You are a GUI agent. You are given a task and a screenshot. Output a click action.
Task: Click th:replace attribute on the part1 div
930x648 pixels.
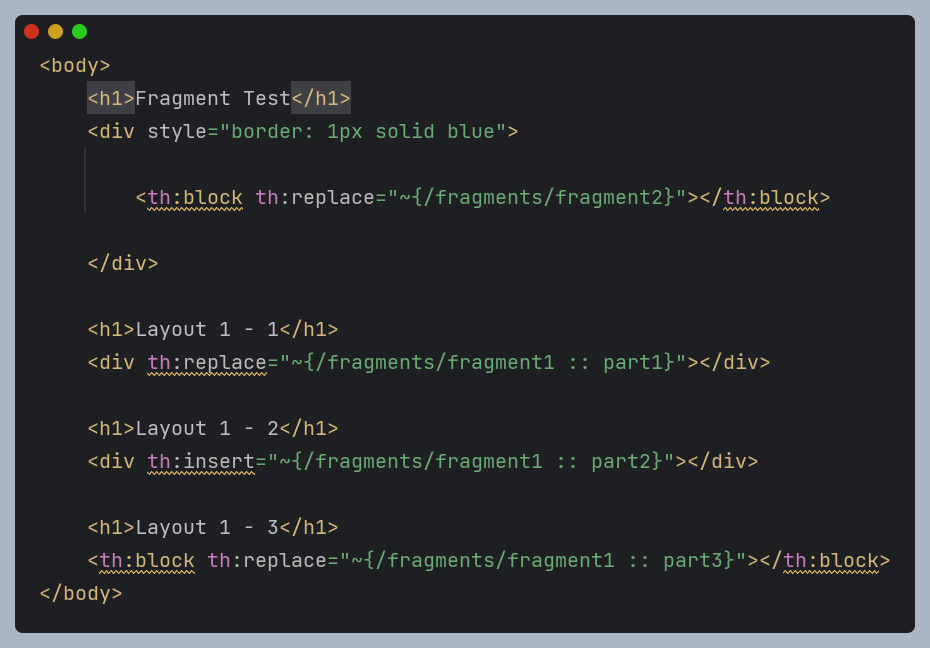click(207, 362)
